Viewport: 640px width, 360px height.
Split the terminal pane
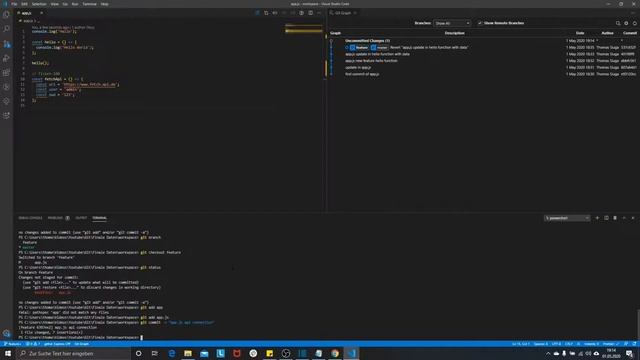[x=606, y=218]
